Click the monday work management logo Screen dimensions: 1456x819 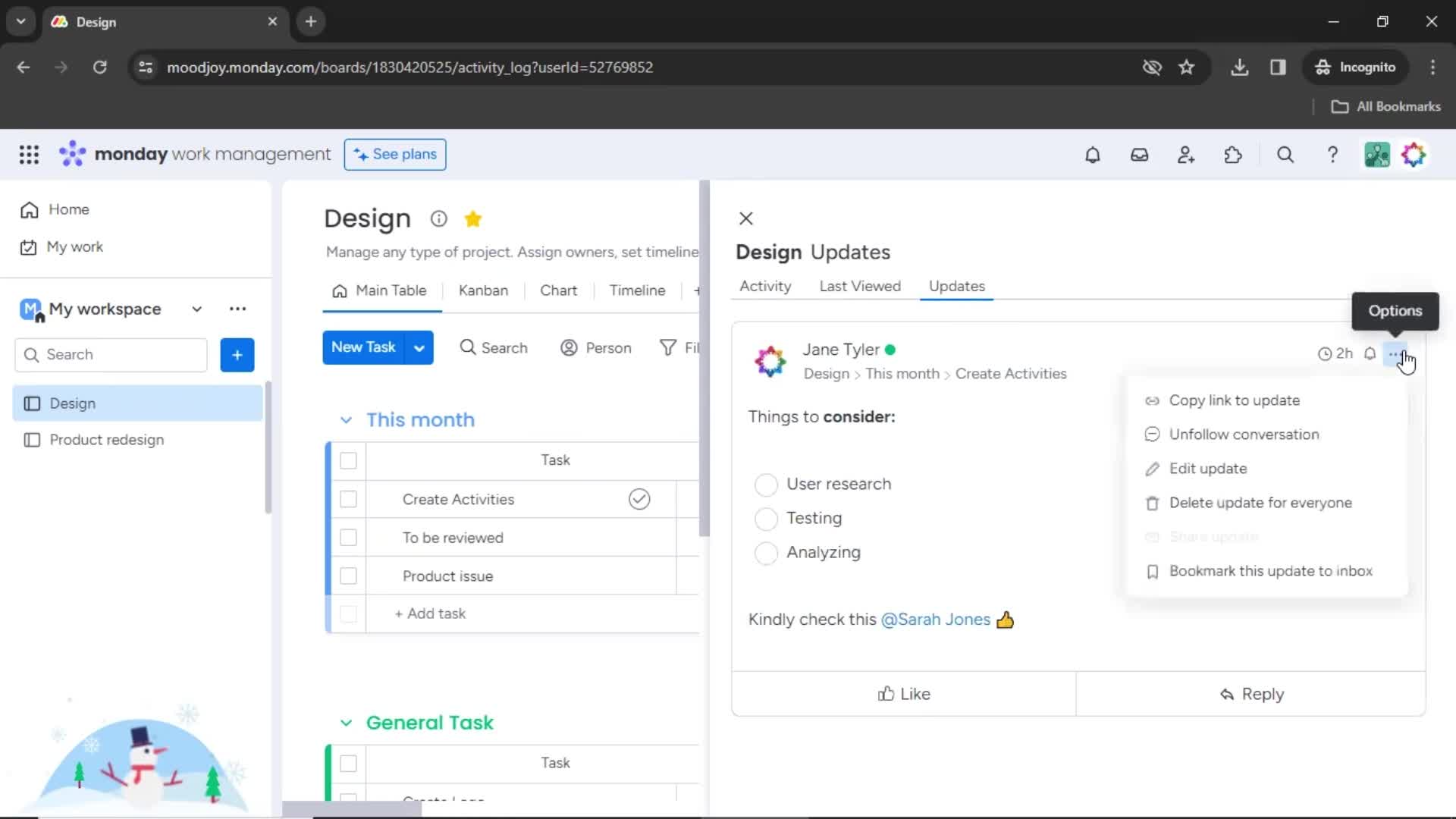pyautogui.click(x=195, y=154)
